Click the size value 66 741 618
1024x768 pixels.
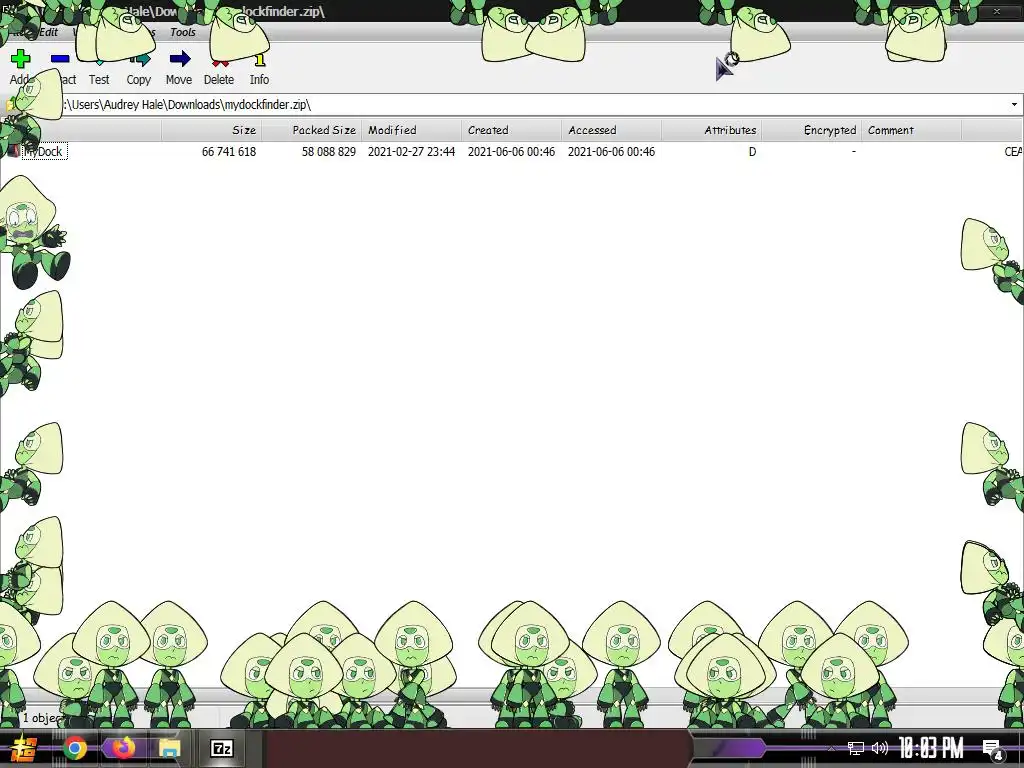229,152
